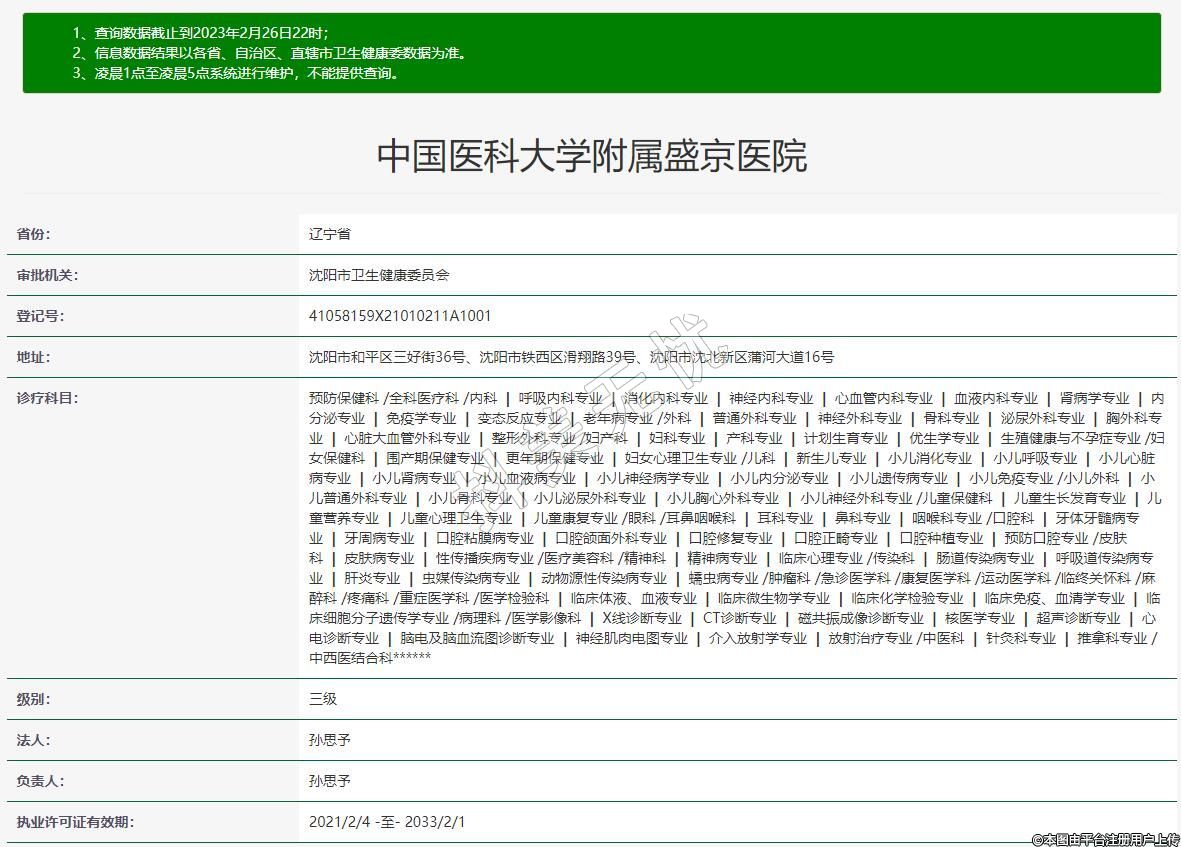Click the license validity dates 2021/2/4 -至- 2033/2/1
The height and width of the screenshot is (847, 1181).
pyautogui.click(x=387, y=822)
